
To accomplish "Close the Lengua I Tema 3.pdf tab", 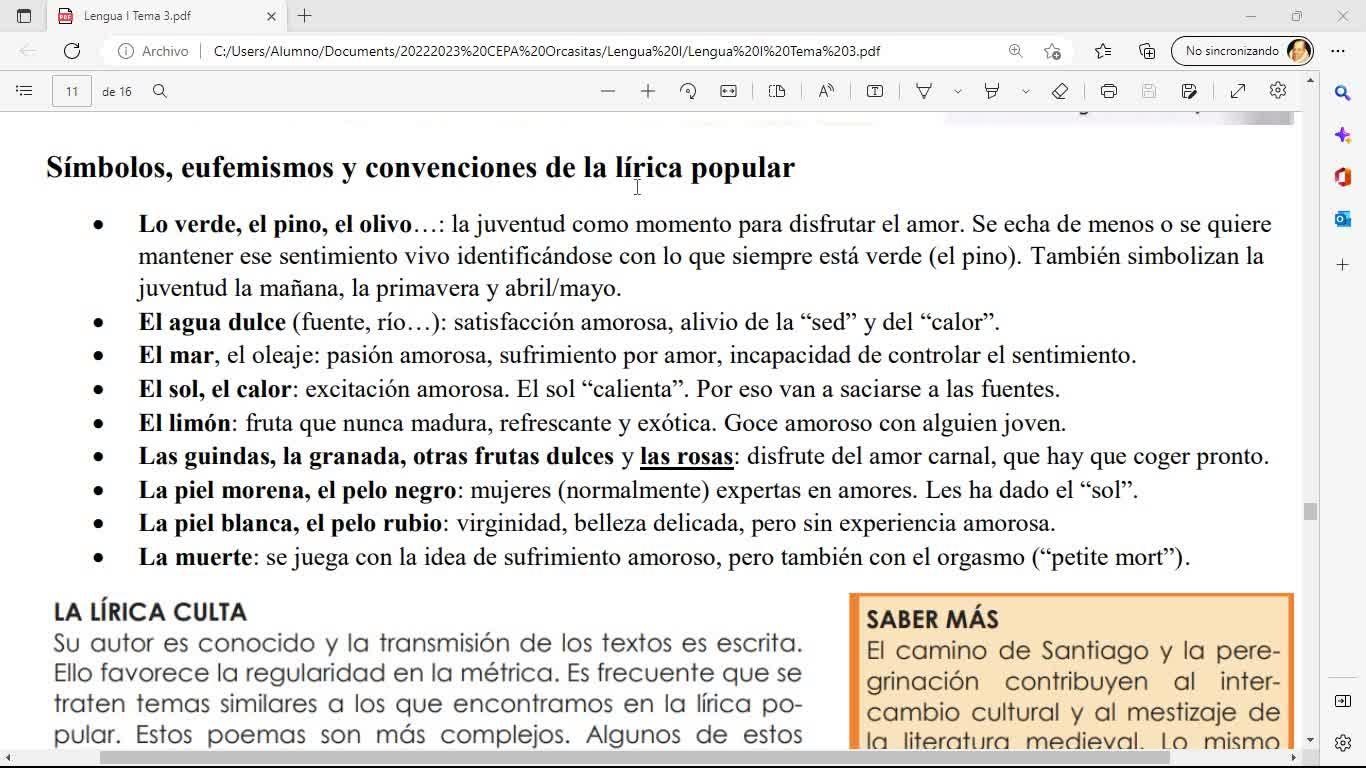I will (x=271, y=16).
